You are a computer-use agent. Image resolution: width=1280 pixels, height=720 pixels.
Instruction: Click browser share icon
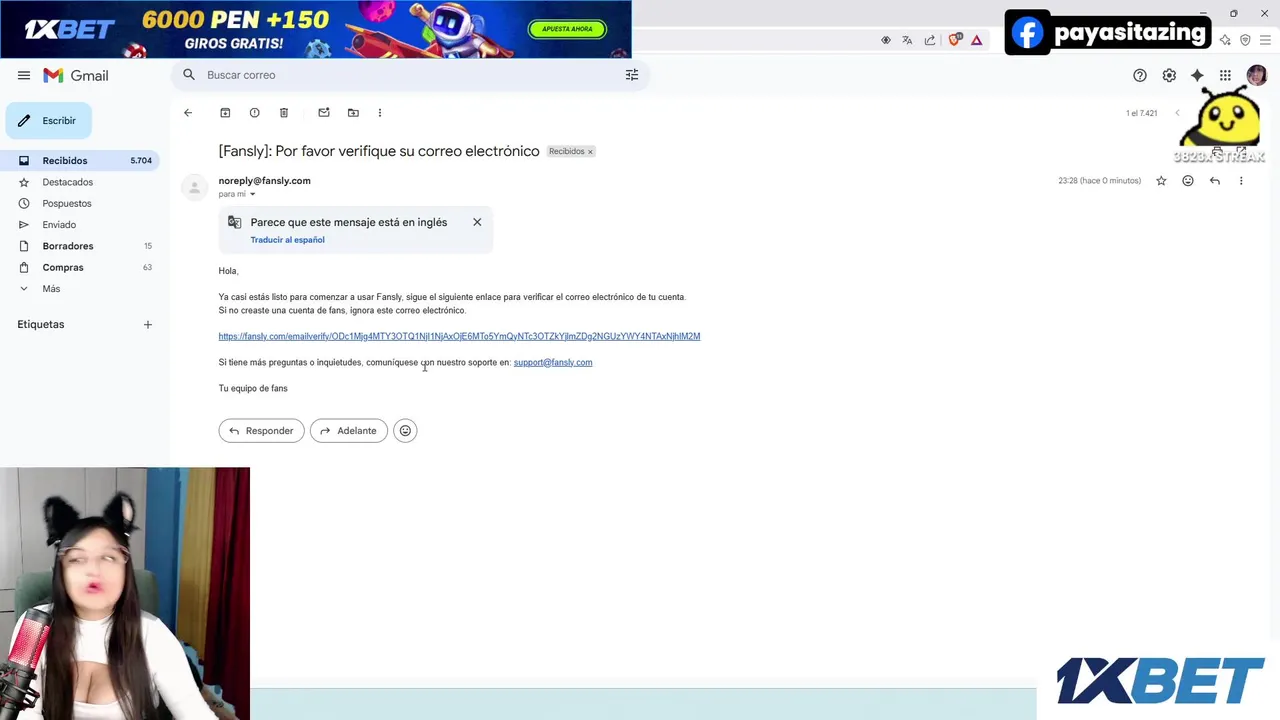click(930, 40)
